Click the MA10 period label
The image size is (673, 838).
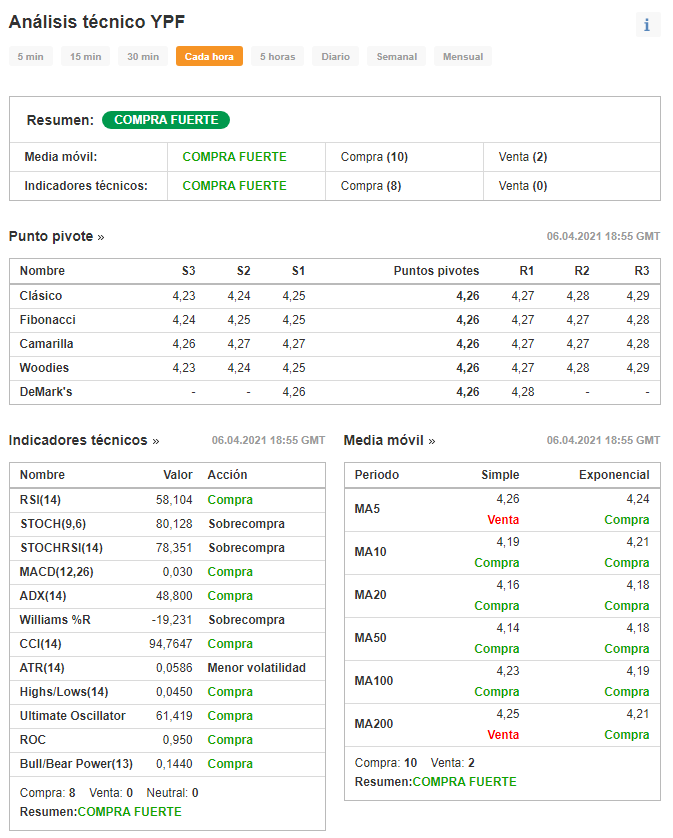click(x=370, y=552)
